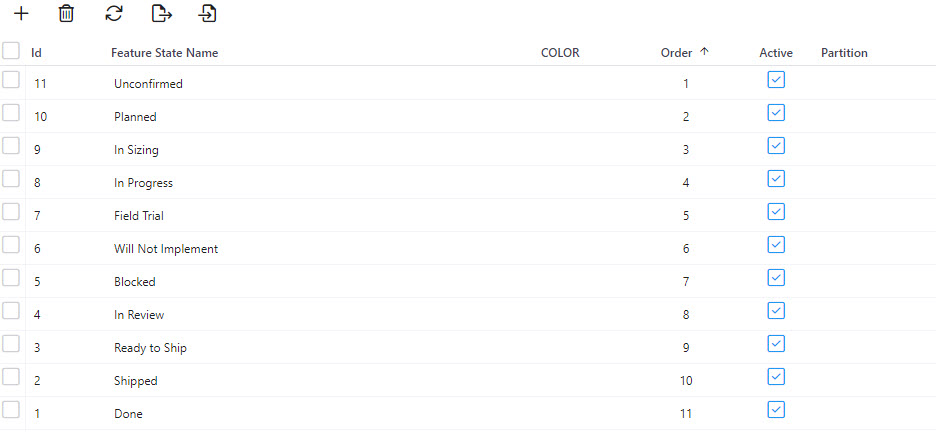Image resolution: width=936 pixels, height=434 pixels.
Task: Disable Active checkbox for Field Trial
Action: pyautogui.click(x=776, y=212)
